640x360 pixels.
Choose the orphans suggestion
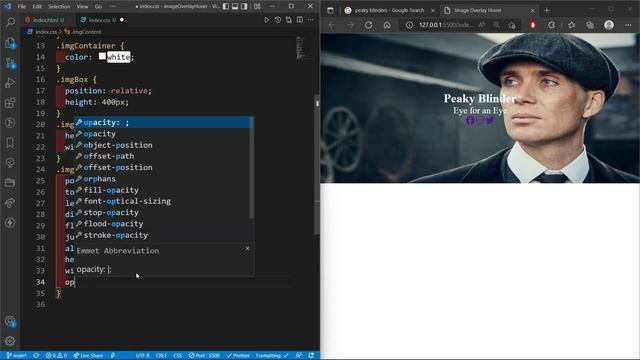click(x=164, y=179)
